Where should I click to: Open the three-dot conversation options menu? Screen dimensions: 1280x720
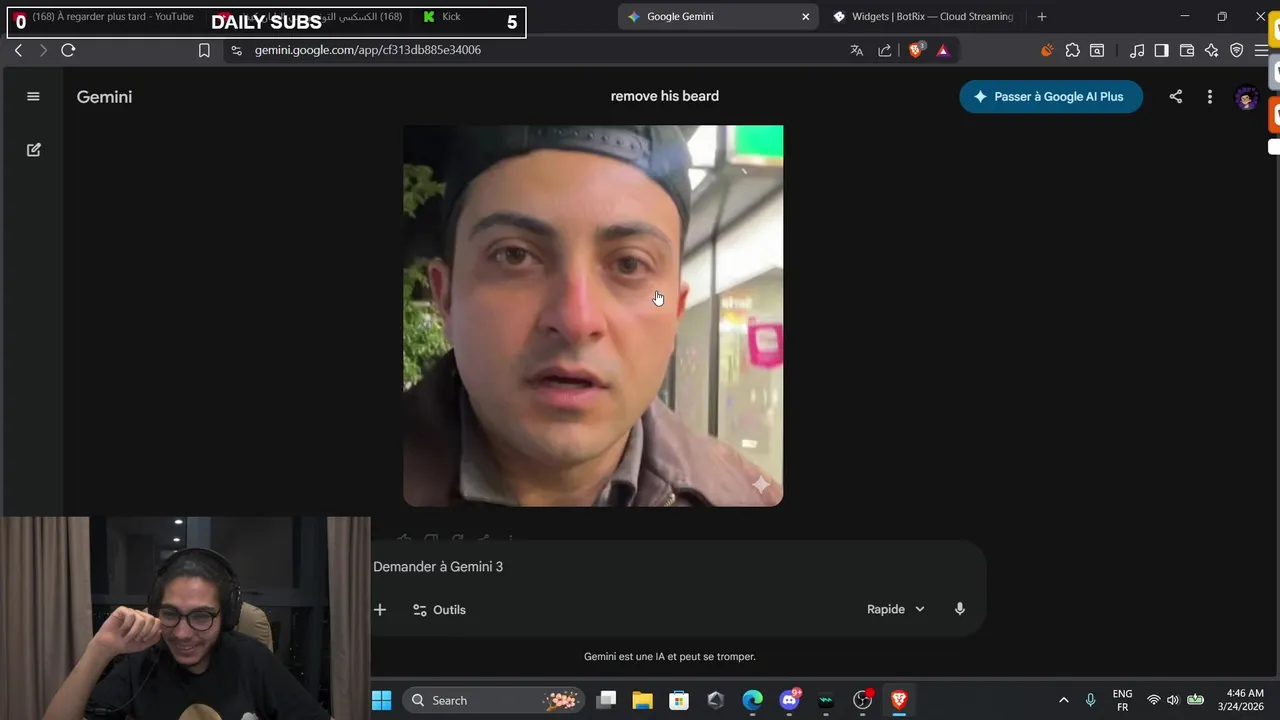coord(1209,96)
